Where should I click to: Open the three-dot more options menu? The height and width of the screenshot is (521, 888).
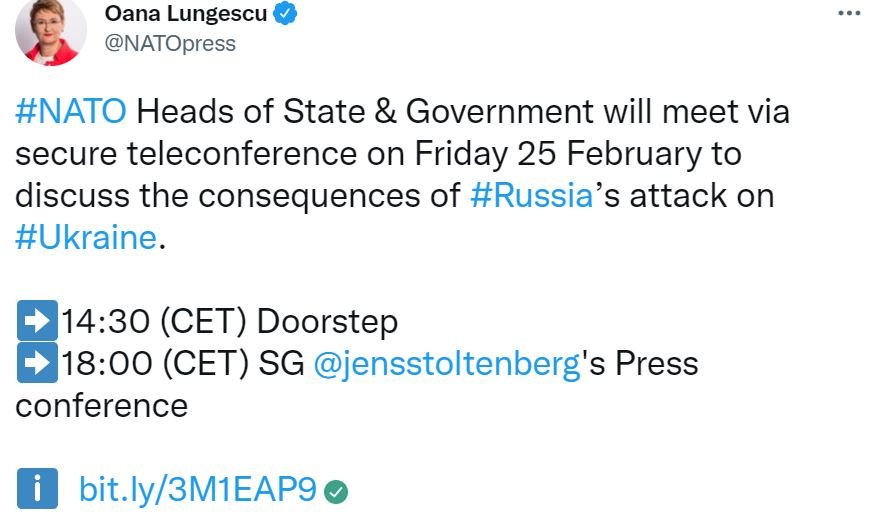(x=848, y=14)
